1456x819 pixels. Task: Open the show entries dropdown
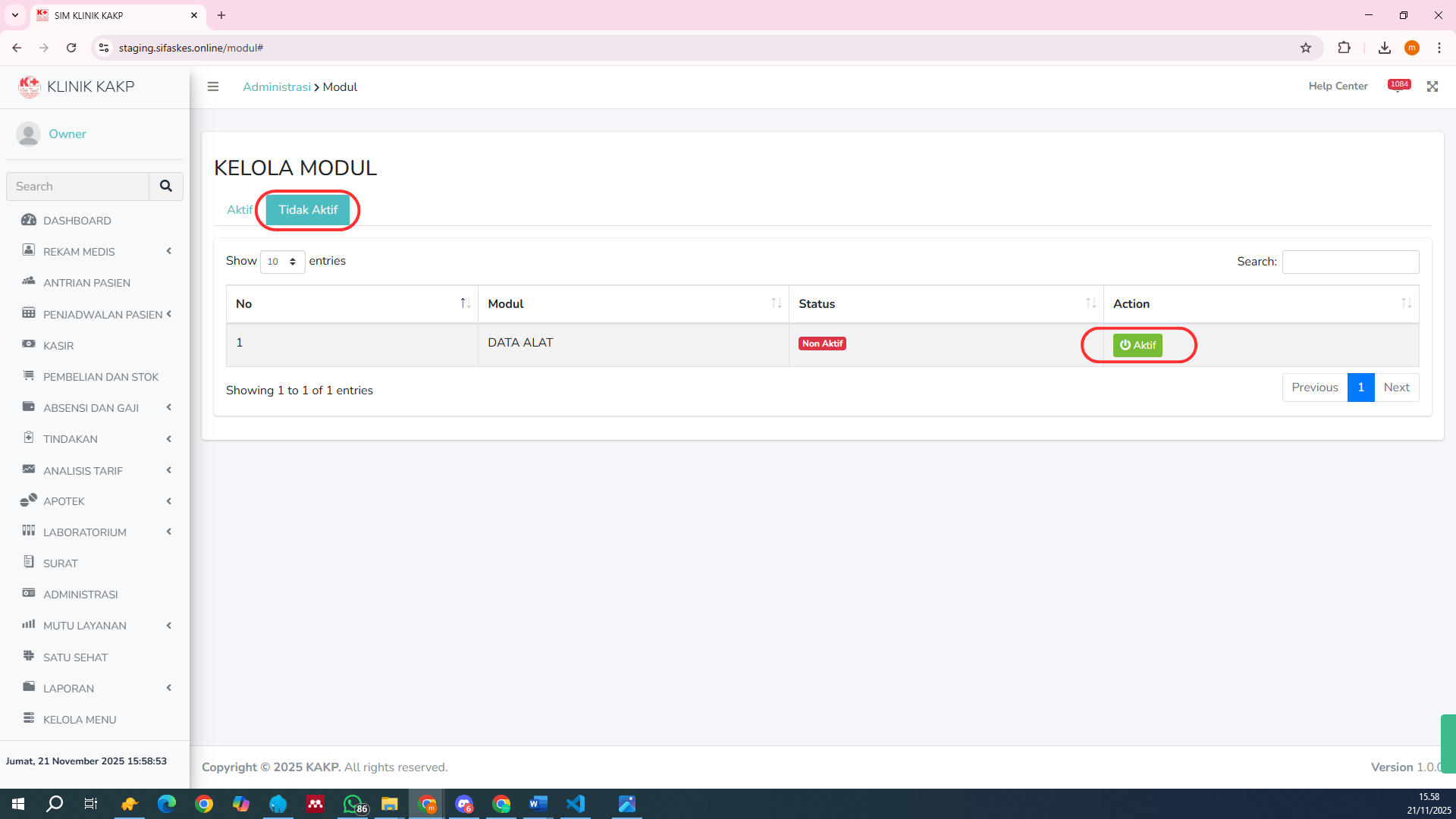click(x=282, y=262)
